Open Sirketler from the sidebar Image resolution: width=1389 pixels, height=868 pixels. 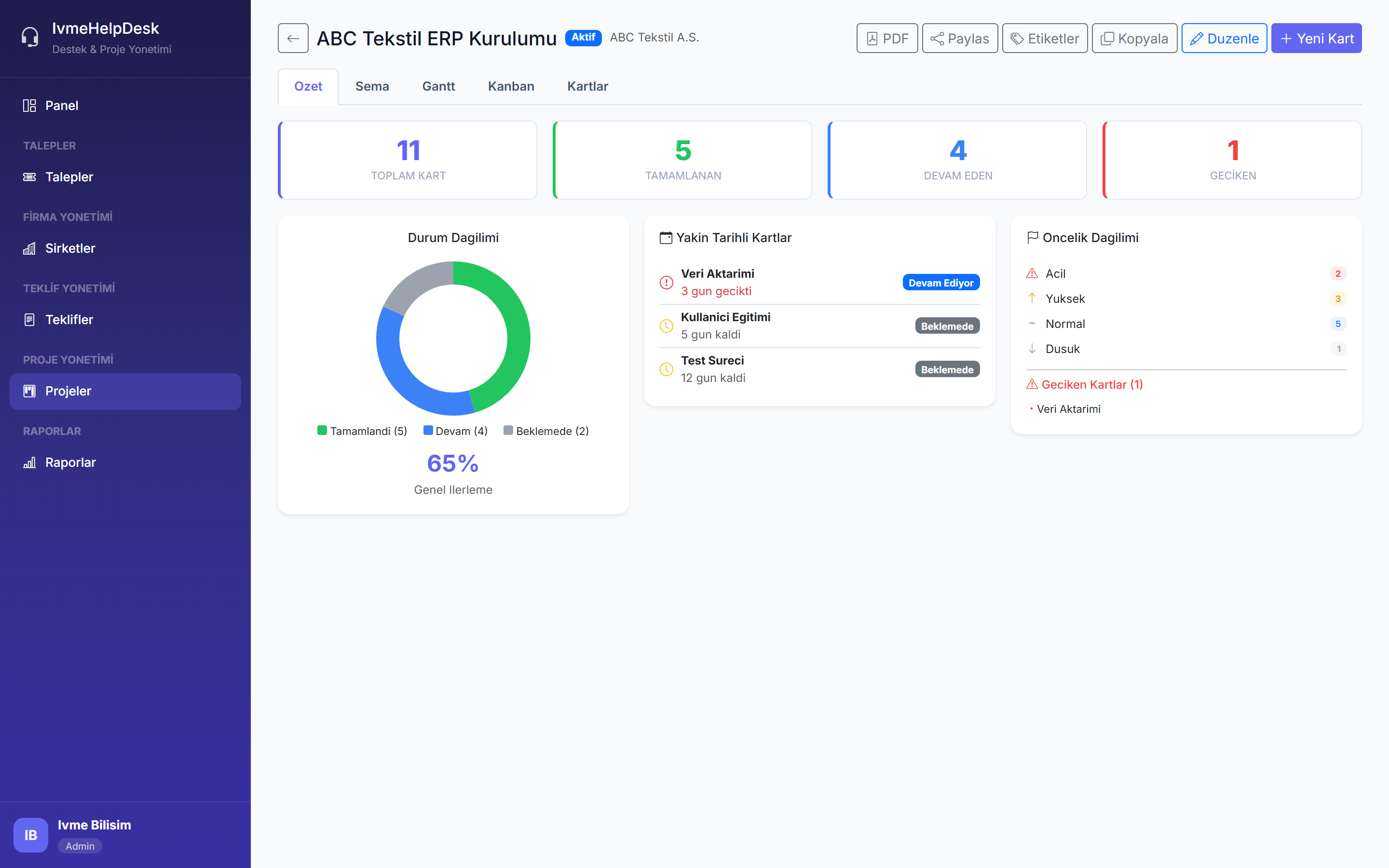70,248
